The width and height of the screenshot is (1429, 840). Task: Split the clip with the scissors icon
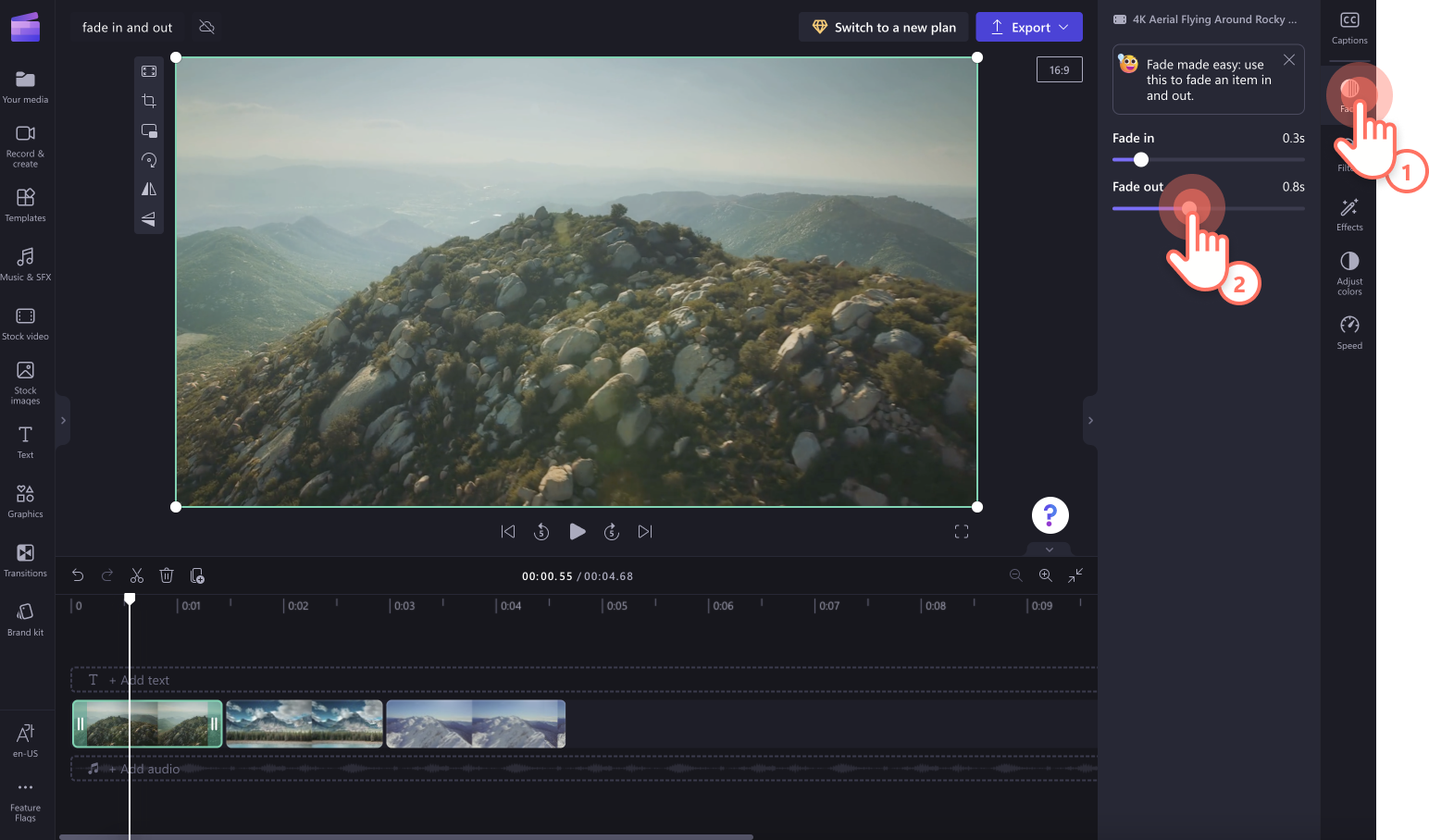pos(136,574)
